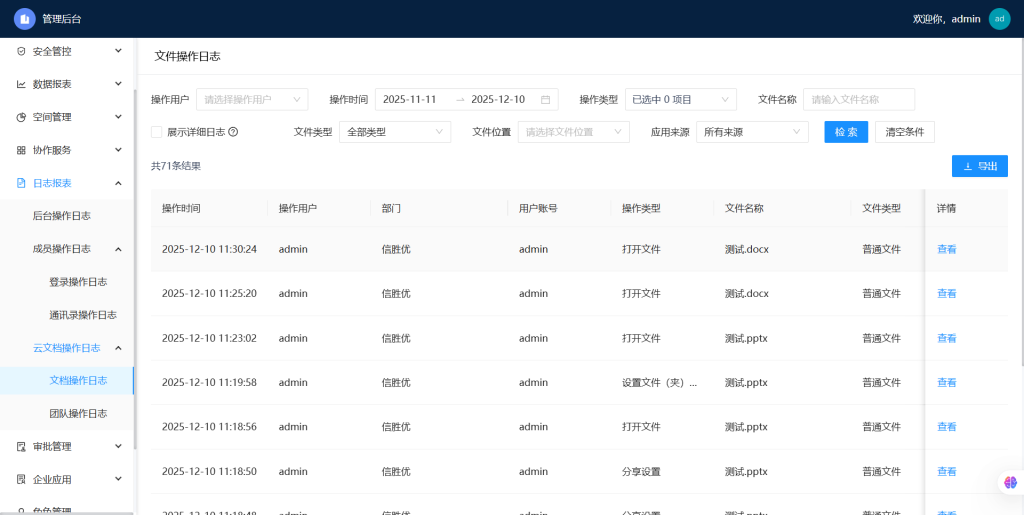
Task: Expand the 企业应用 menu
Action: 118,479
